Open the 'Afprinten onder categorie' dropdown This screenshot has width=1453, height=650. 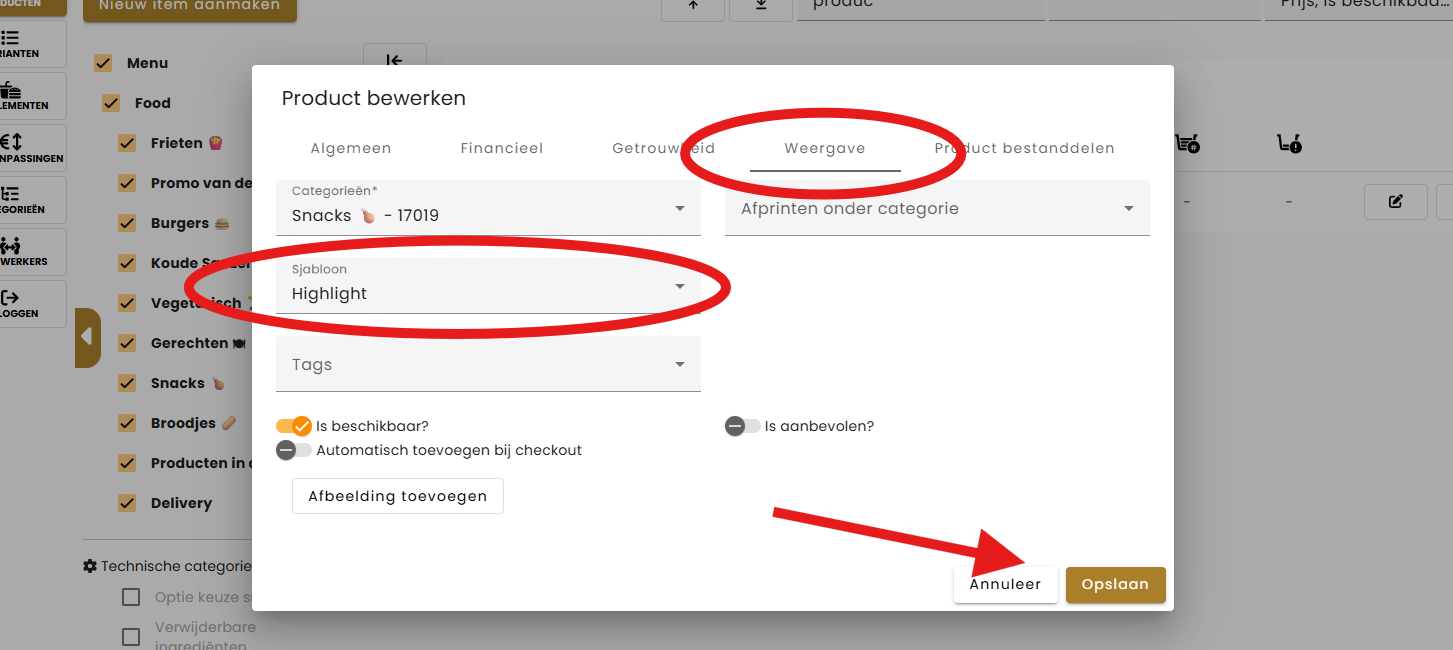coord(936,208)
